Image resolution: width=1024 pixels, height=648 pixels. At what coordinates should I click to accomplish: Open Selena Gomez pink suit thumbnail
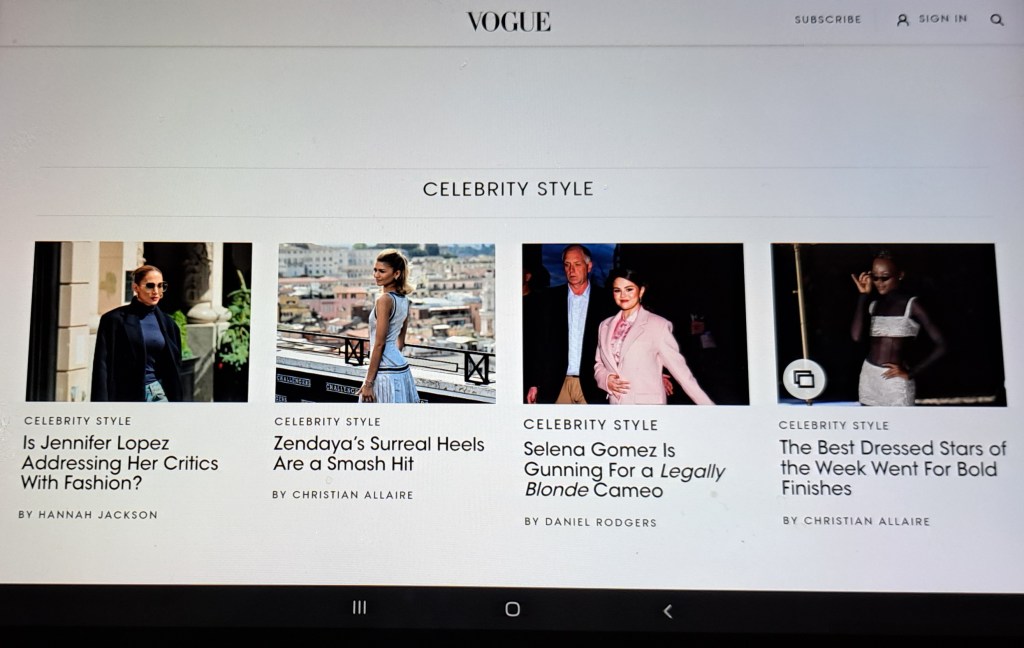coord(635,324)
